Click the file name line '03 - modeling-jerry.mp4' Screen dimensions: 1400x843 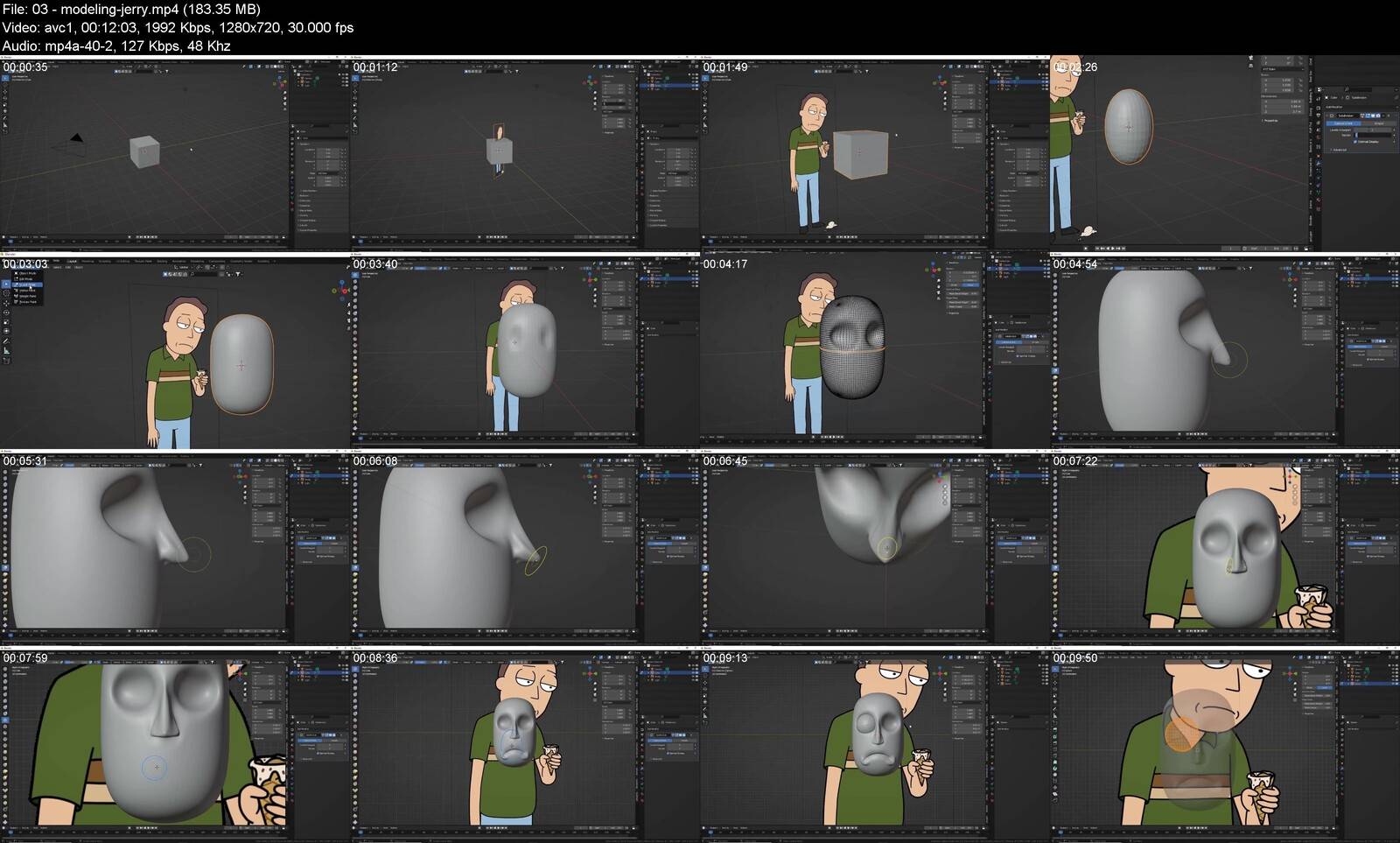click(131, 9)
